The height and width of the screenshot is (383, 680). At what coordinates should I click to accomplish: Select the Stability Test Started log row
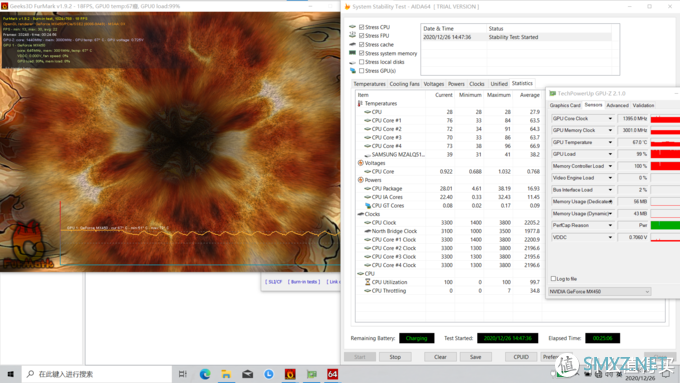pyautogui.click(x=516, y=37)
